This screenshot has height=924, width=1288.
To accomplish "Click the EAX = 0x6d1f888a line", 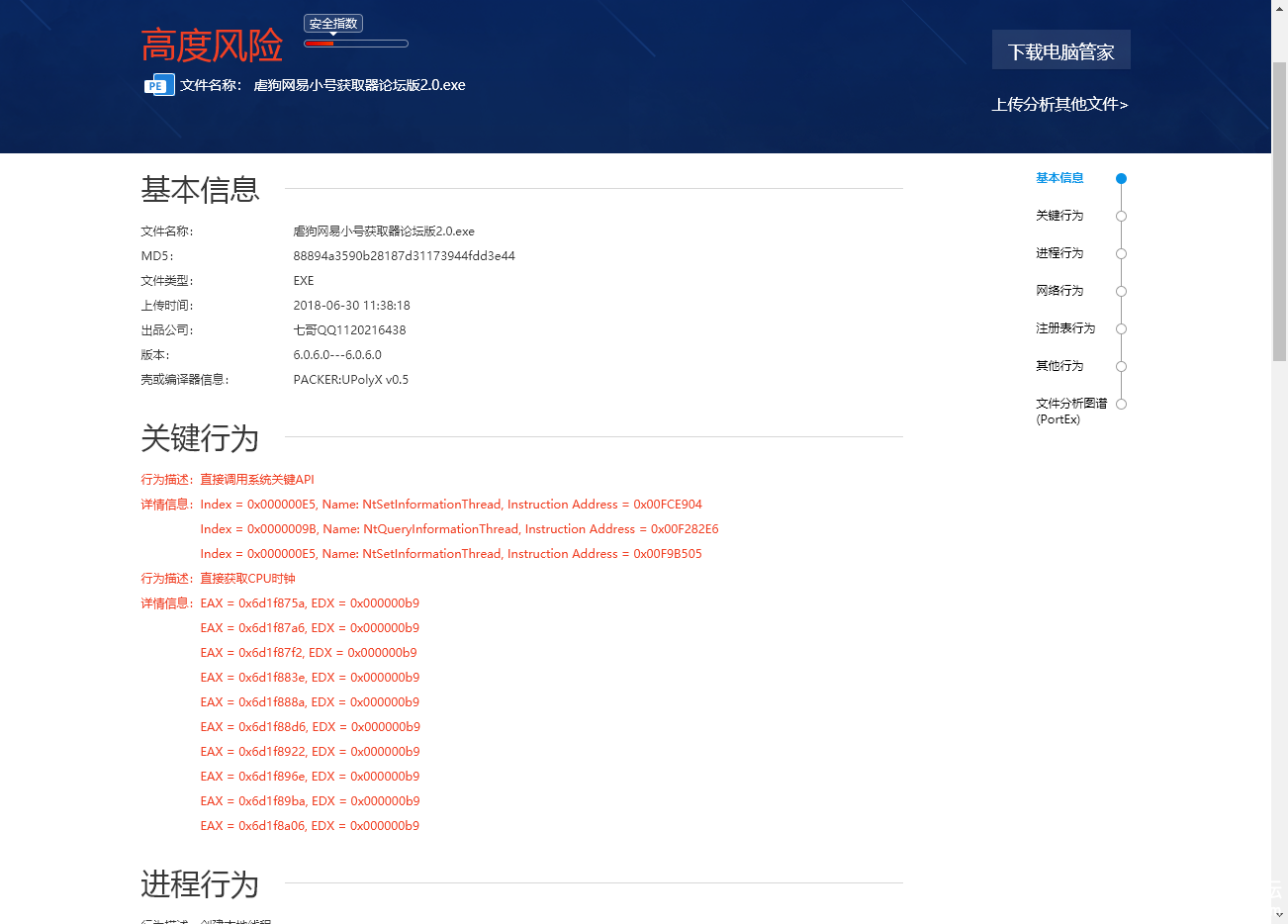I will 310,702.
